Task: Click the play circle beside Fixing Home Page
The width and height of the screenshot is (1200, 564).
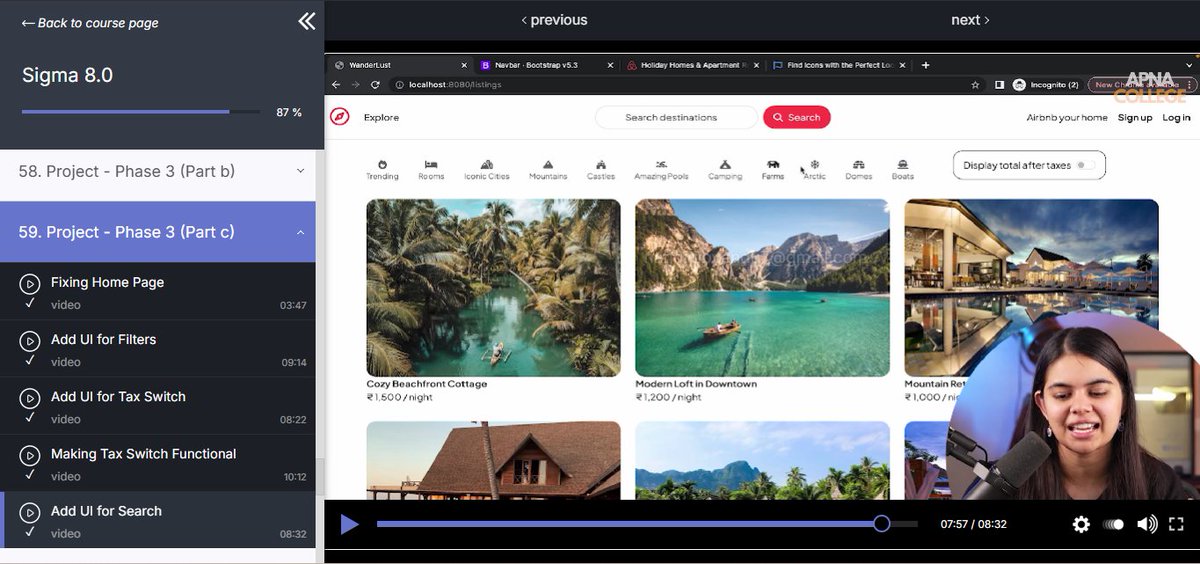Action: point(30,283)
